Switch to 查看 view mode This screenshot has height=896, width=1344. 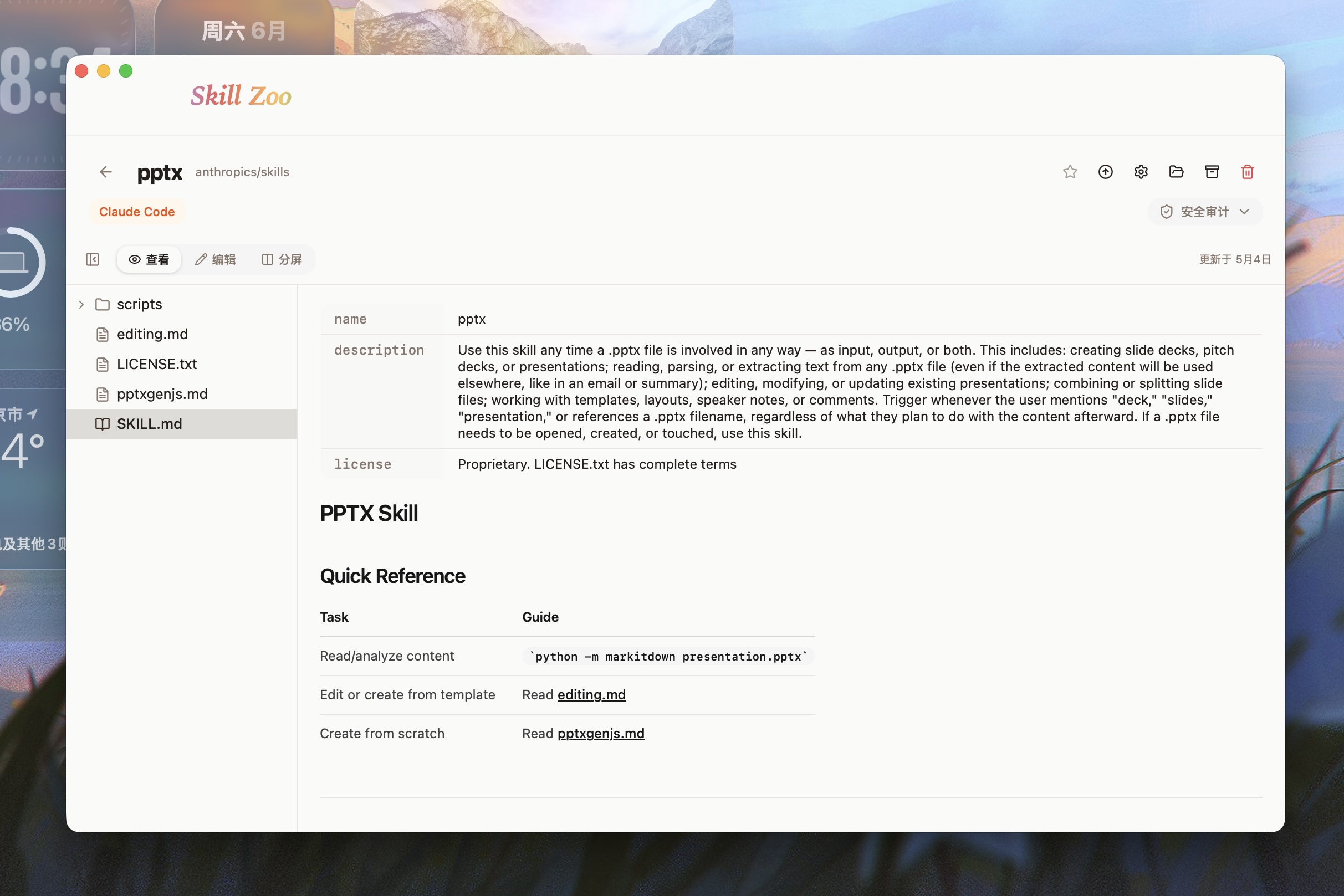pyautogui.click(x=149, y=259)
